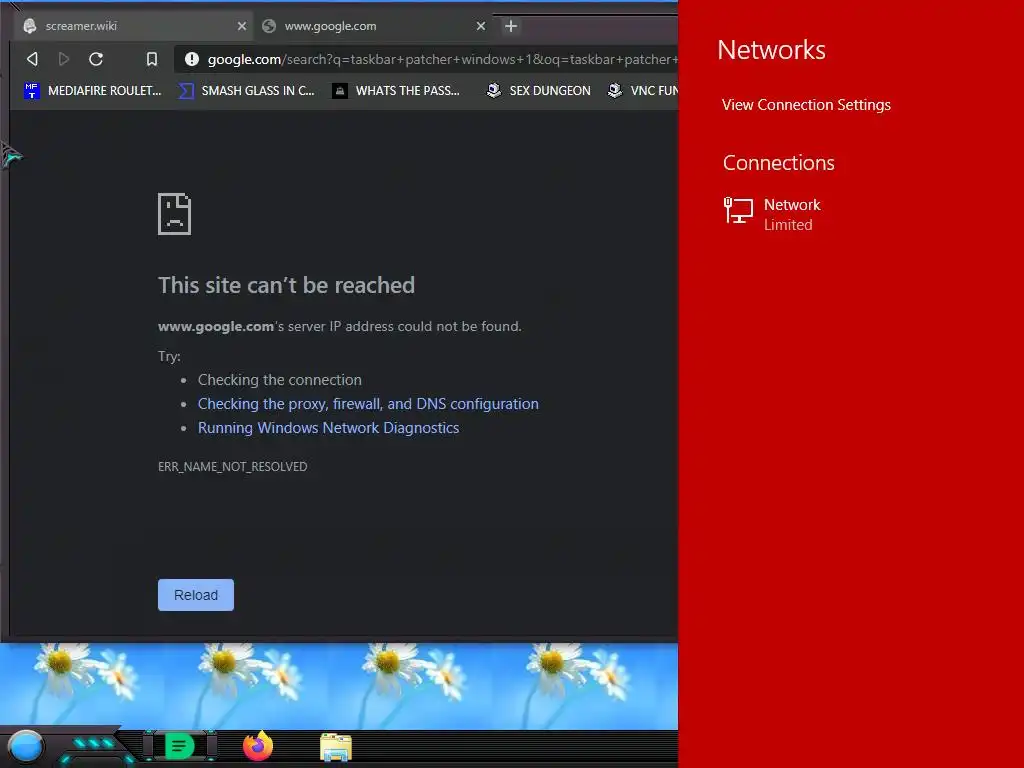Click the Networks panel heading
The height and width of the screenshot is (768, 1024).
coord(771,50)
